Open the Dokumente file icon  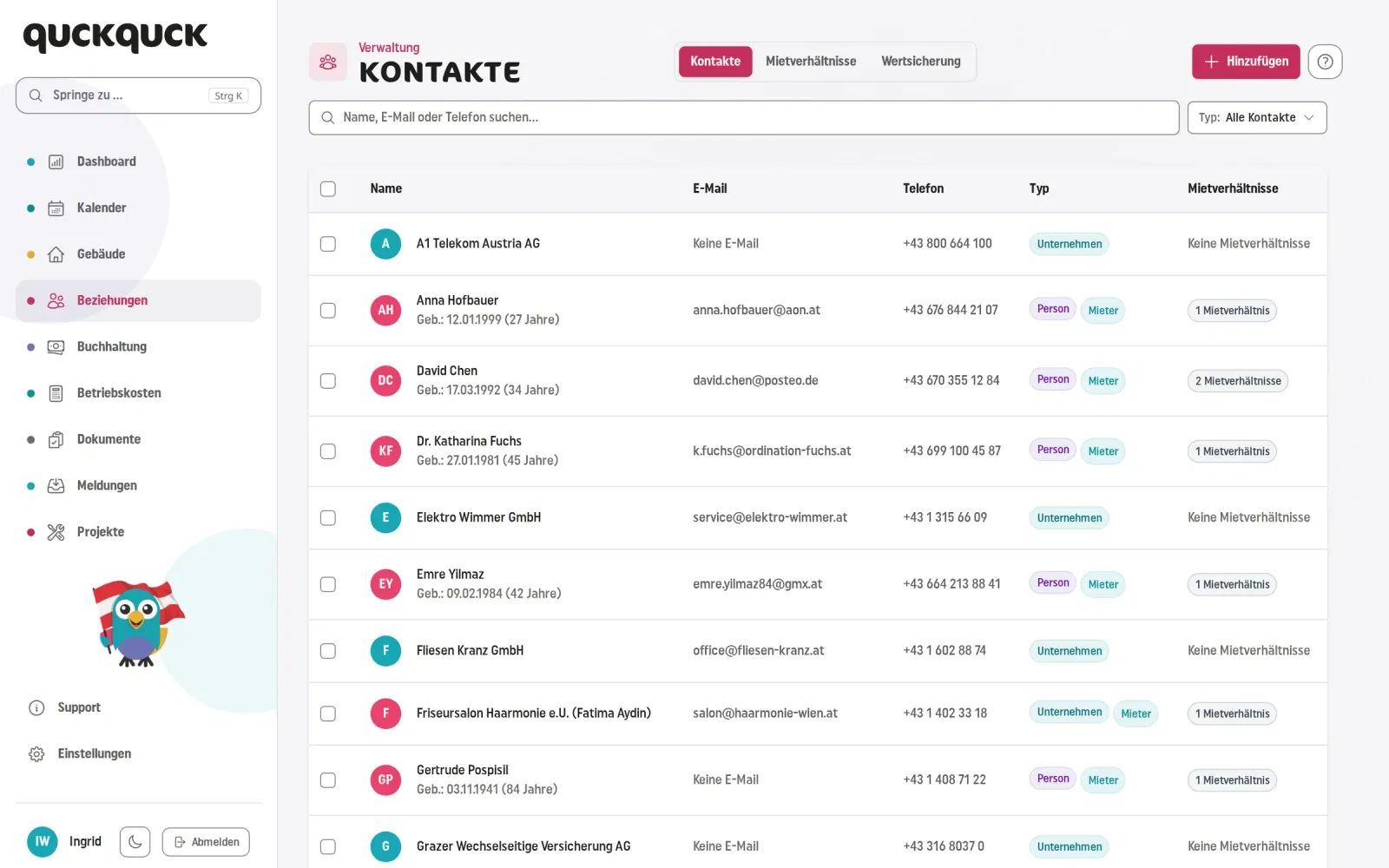[x=56, y=439]
